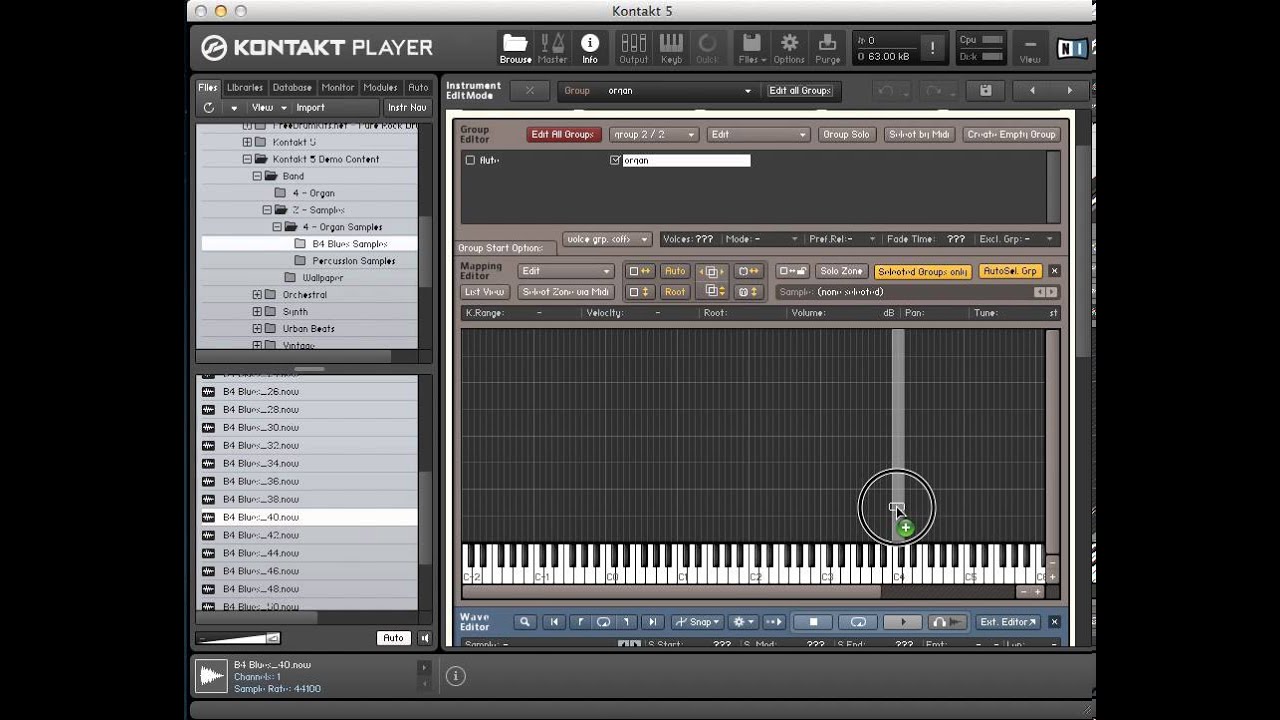The height and width of the screenshot is (720, 1280).
Task: Jump to sample start in Wave Editor
Action: coord(554,622)
